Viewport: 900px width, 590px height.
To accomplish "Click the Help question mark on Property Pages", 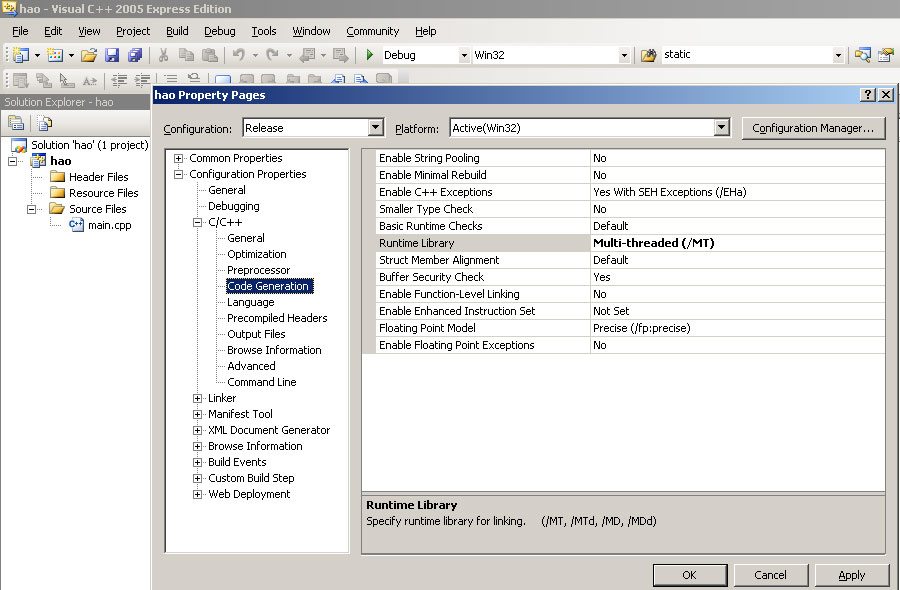I will (x=868, y=95).
